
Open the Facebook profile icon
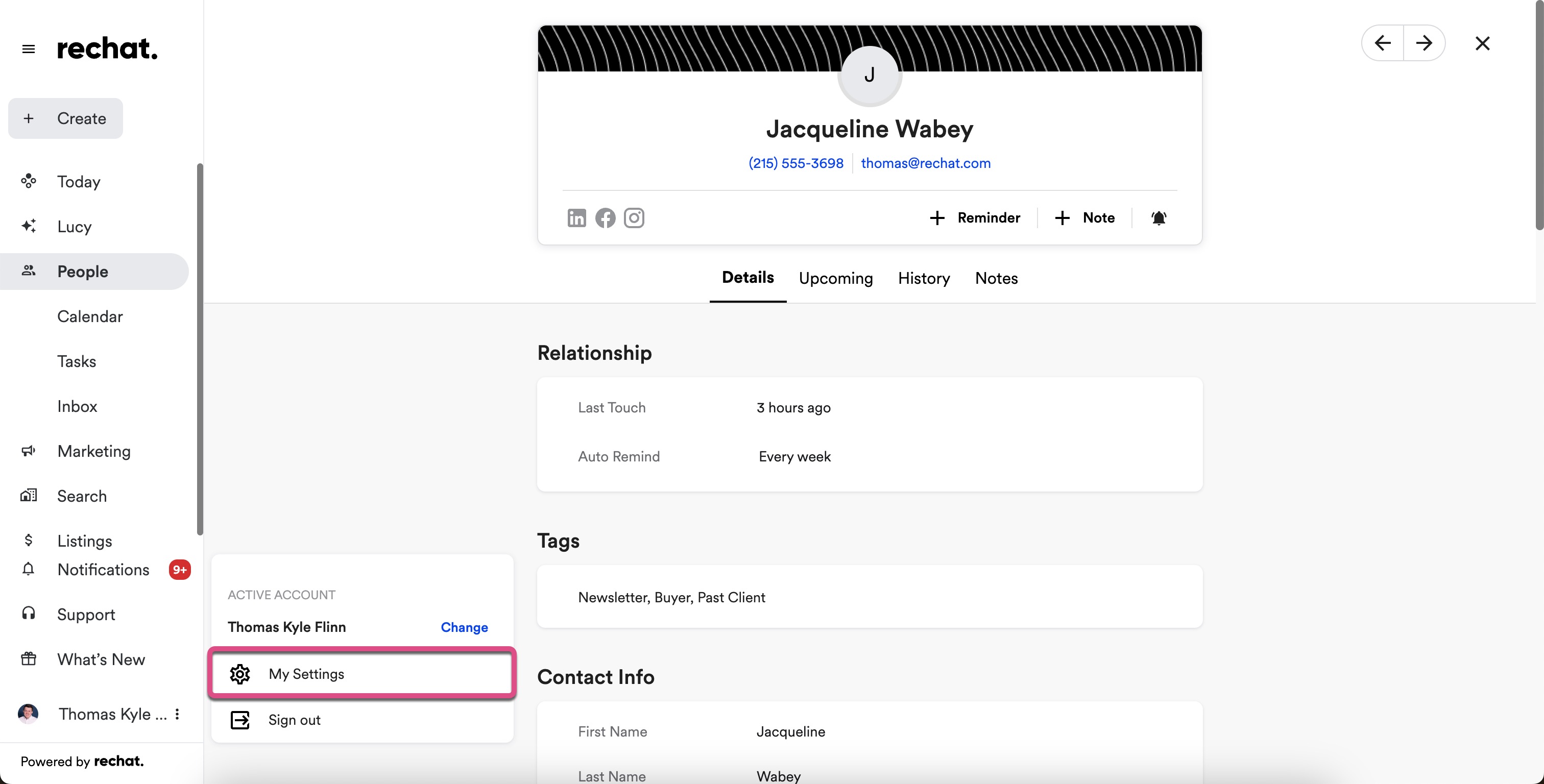coord(605,218)
